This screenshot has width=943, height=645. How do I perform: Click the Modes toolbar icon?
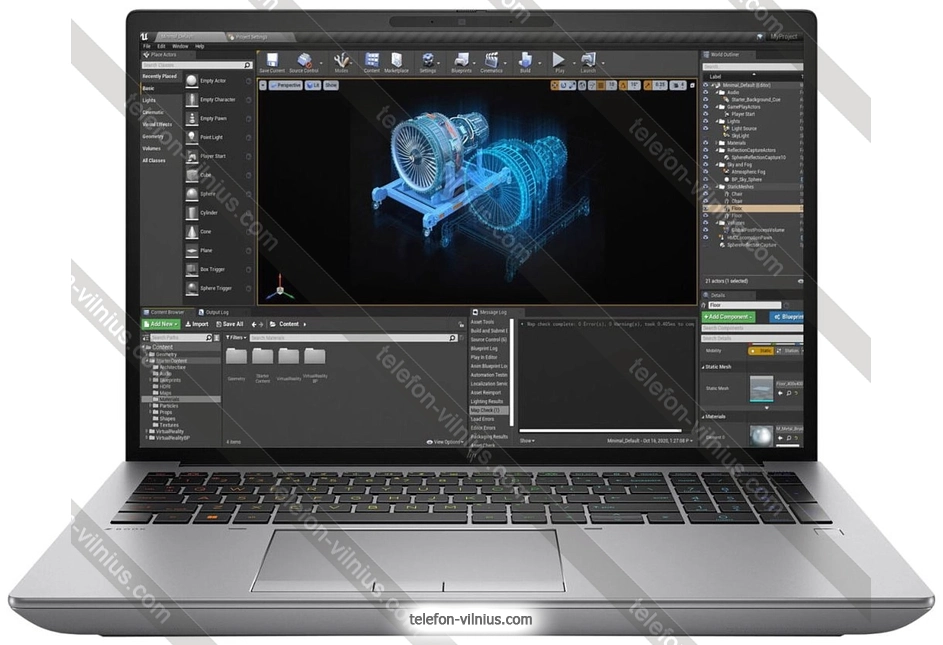coord(342,62)
